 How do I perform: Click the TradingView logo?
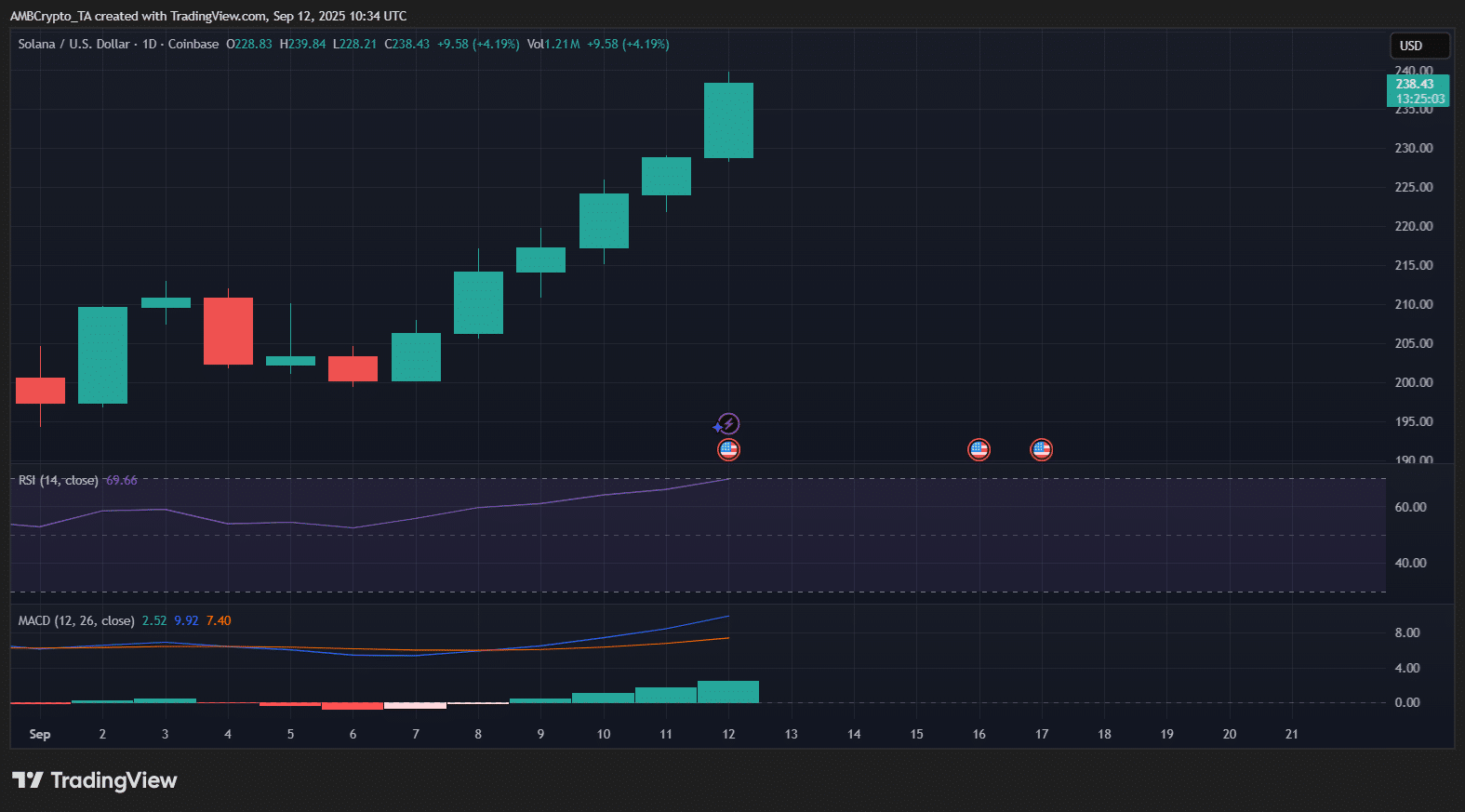coord(94,780)
